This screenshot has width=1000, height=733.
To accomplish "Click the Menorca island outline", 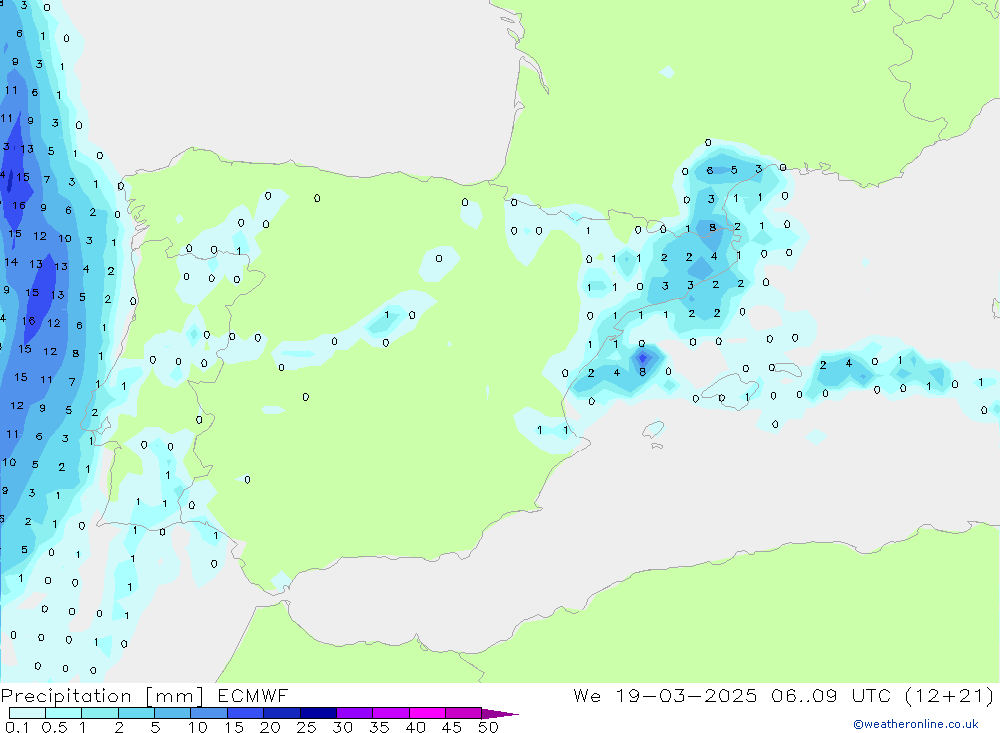I will [x=786, y=369].
